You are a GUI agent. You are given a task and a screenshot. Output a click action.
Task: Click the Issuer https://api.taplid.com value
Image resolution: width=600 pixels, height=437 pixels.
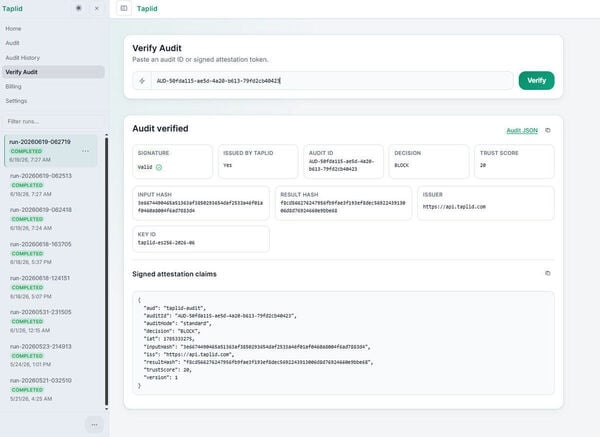[454, 207]
